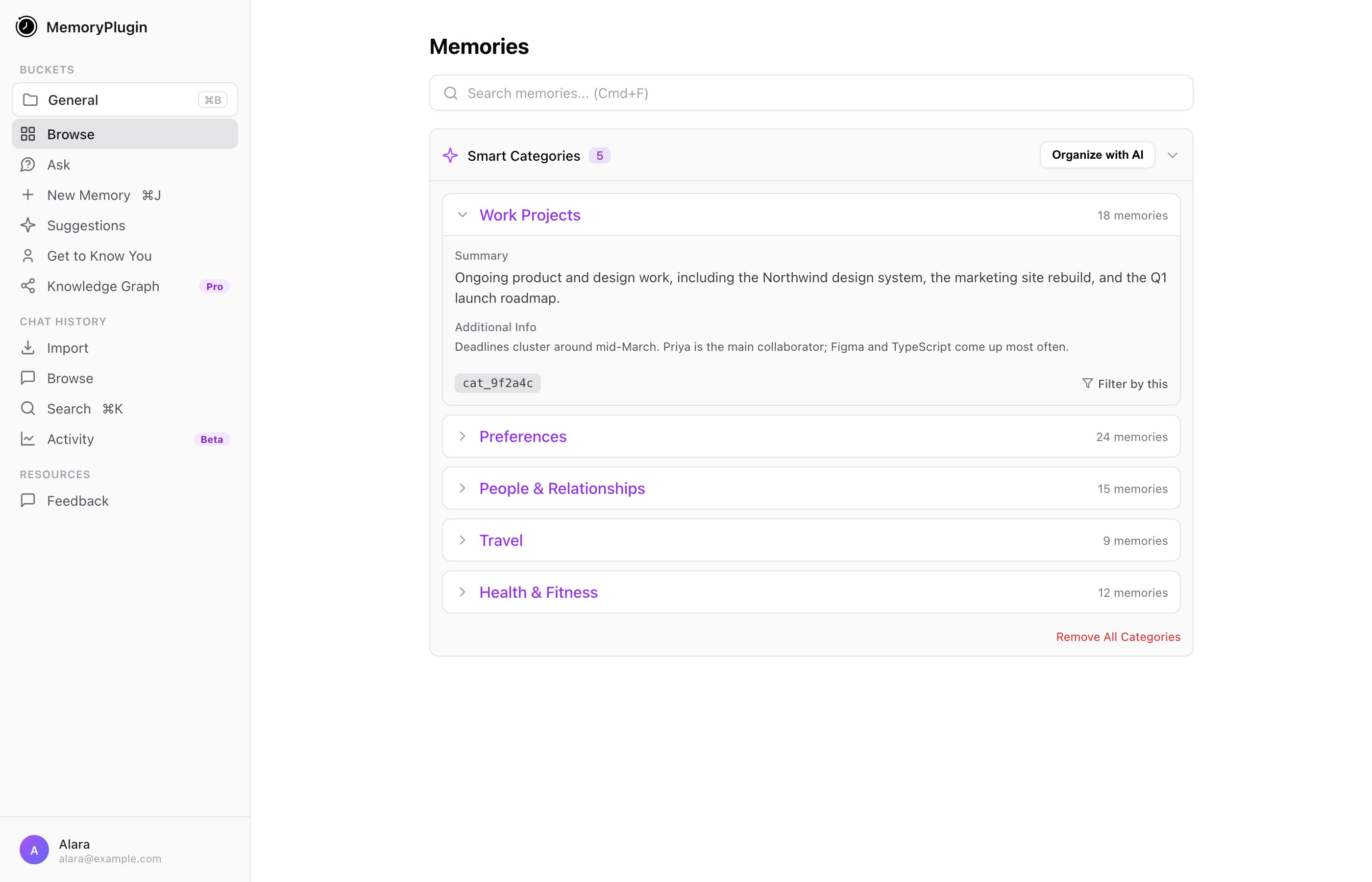Click the Alara avatar circle
Image resolution: width=1372 pixels, height=882 pixels.
(x=34, y=850)
